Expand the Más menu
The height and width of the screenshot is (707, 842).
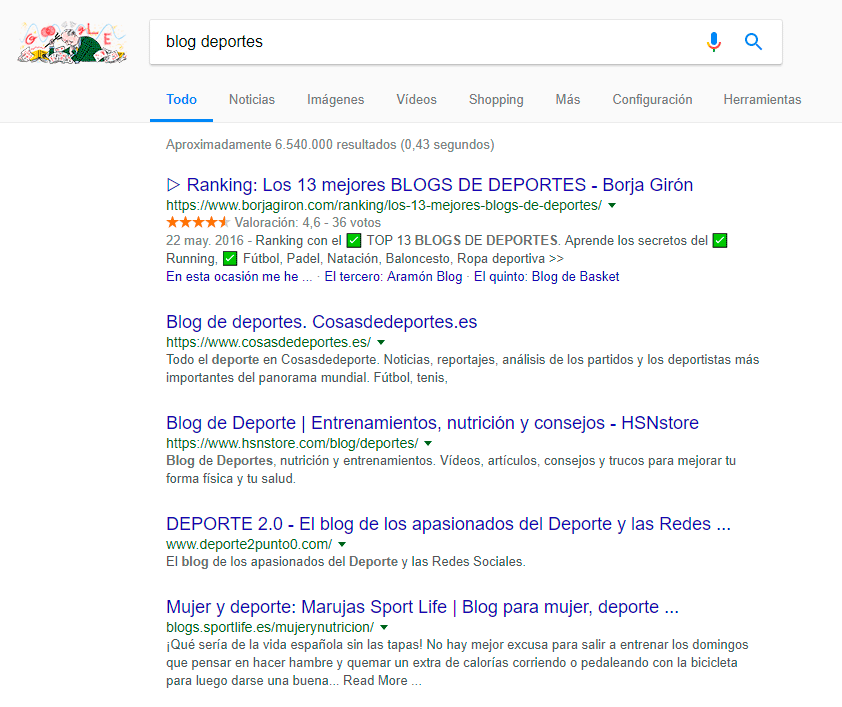click(x=568, y=100)
